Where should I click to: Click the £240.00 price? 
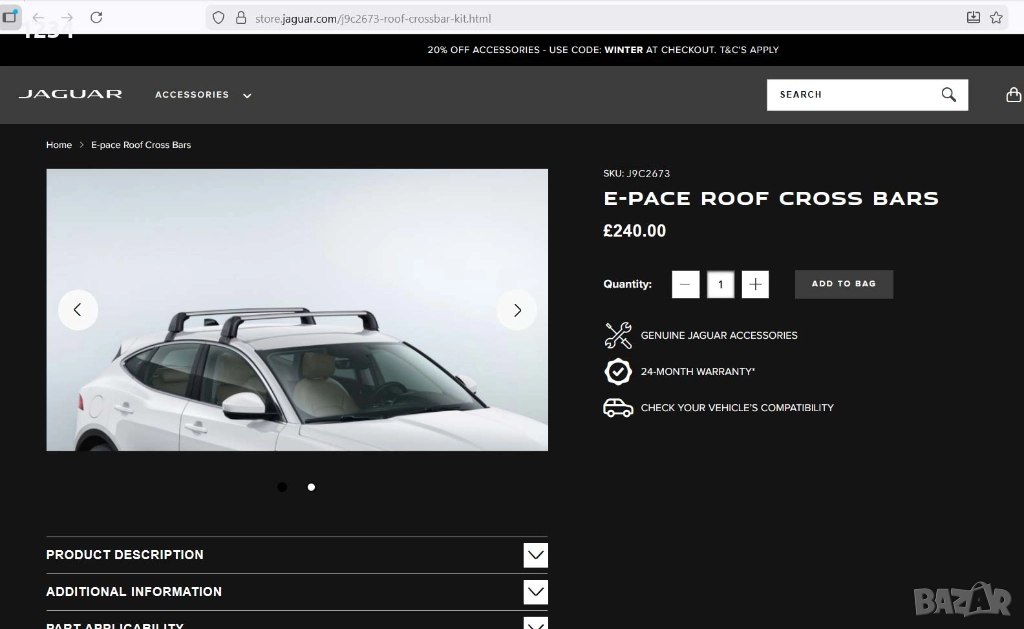[634, 231]
